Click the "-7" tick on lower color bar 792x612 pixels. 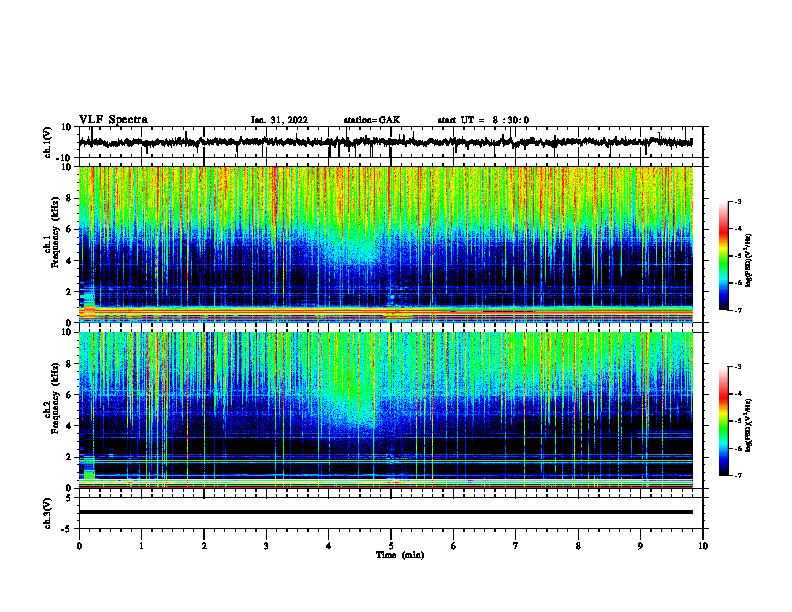click(737, 476)
